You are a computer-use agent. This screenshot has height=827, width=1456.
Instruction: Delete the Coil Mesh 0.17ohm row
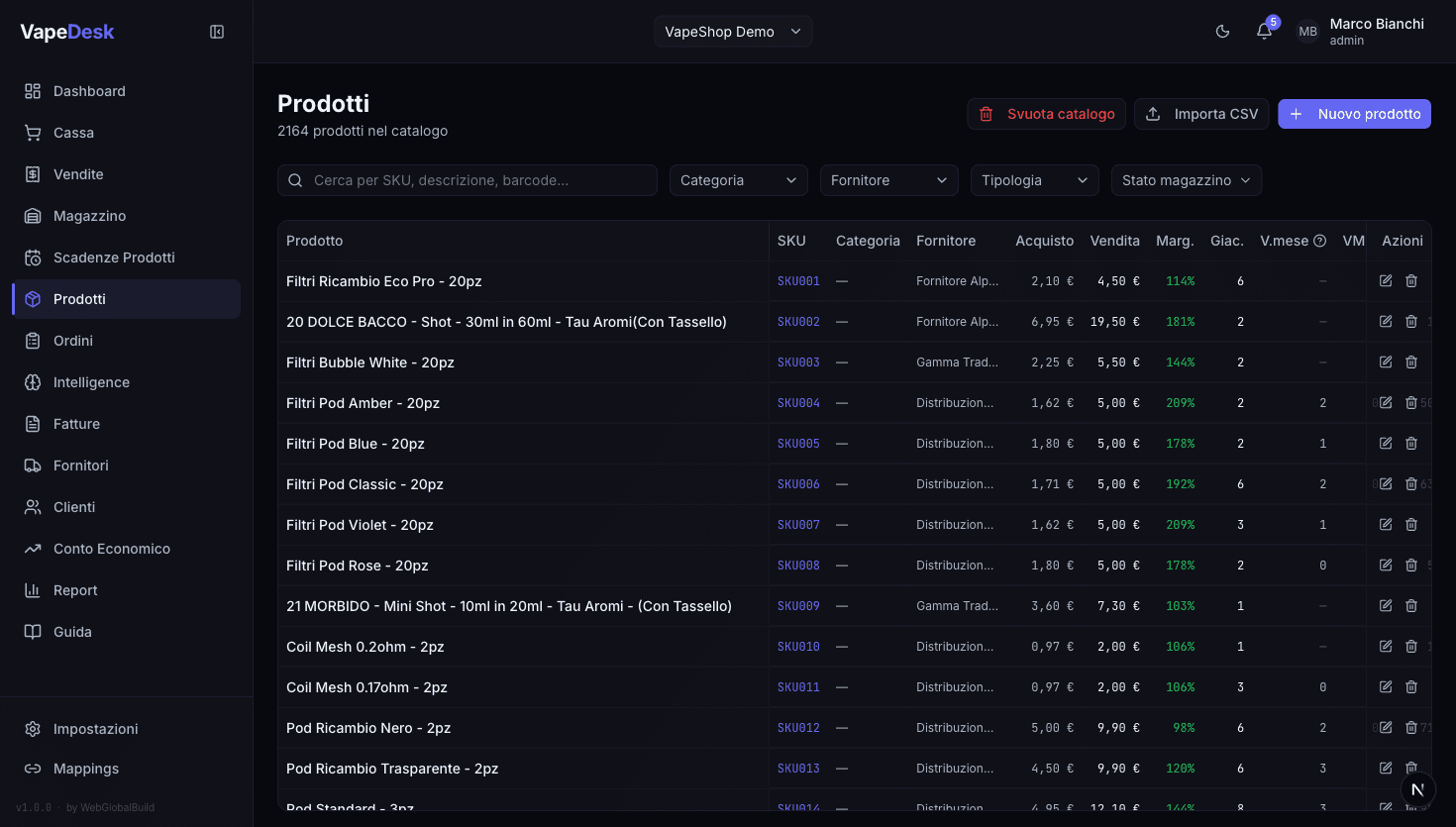coord(1411,687)
